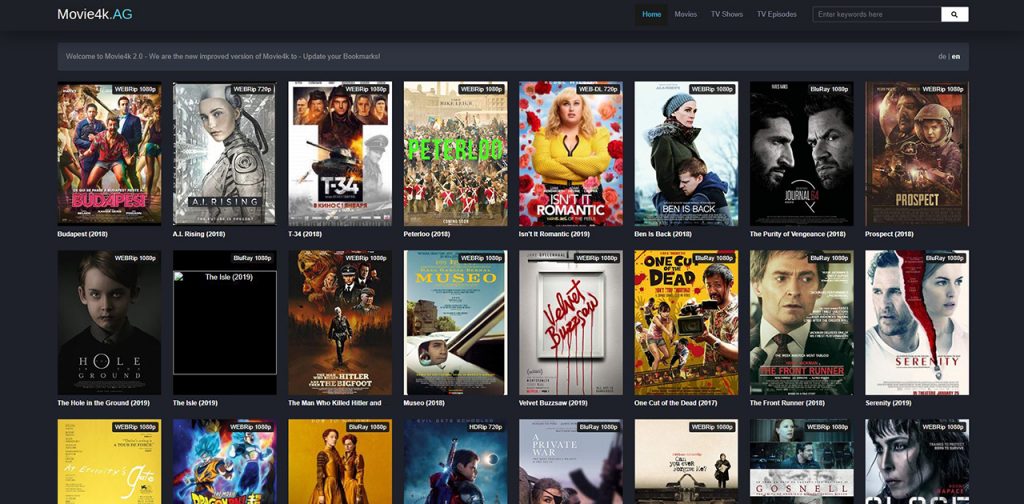Open the Ben Is Back poster

686,153
